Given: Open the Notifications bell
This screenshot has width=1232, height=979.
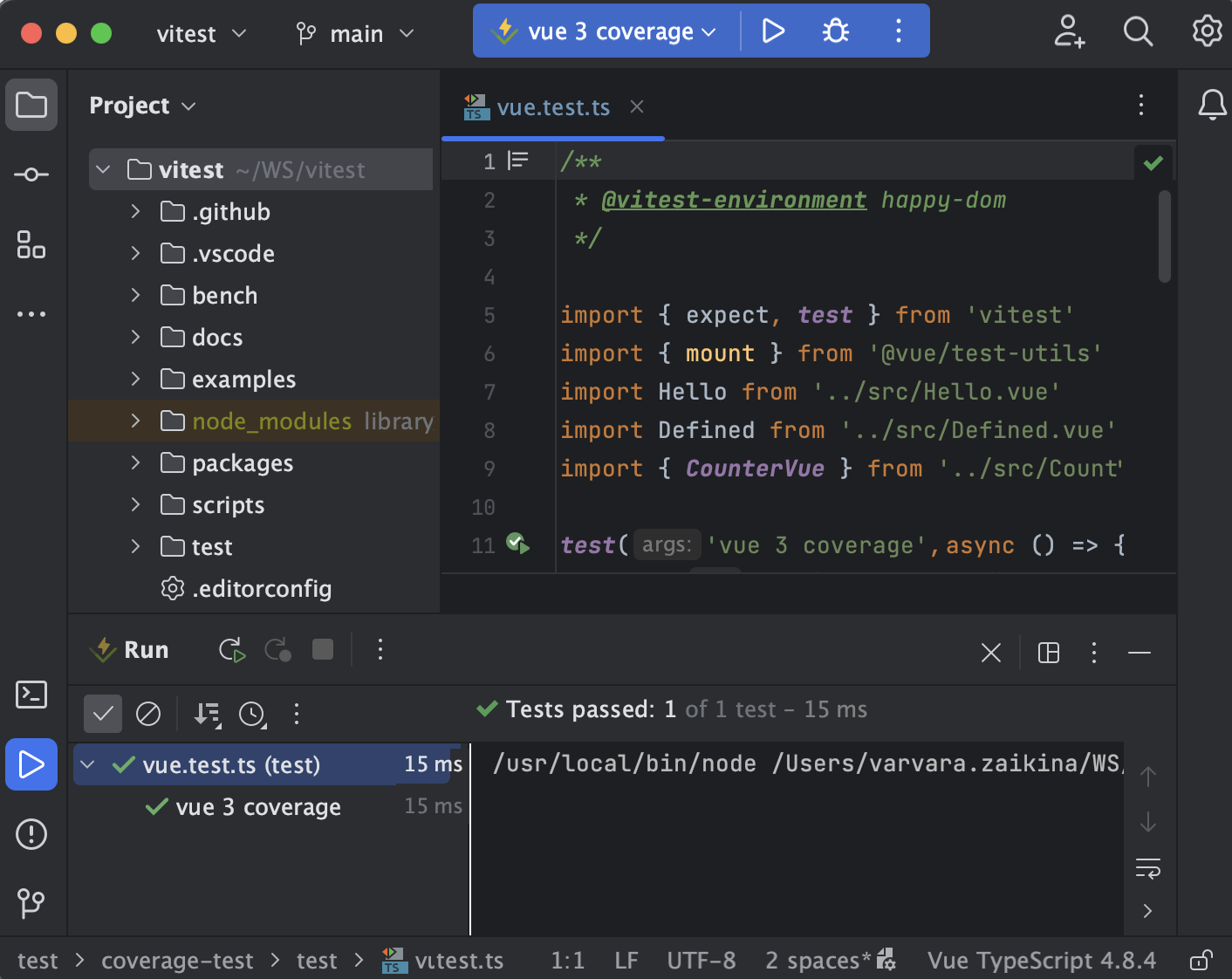Looking at the screenshot, I should pos(1212,105).
